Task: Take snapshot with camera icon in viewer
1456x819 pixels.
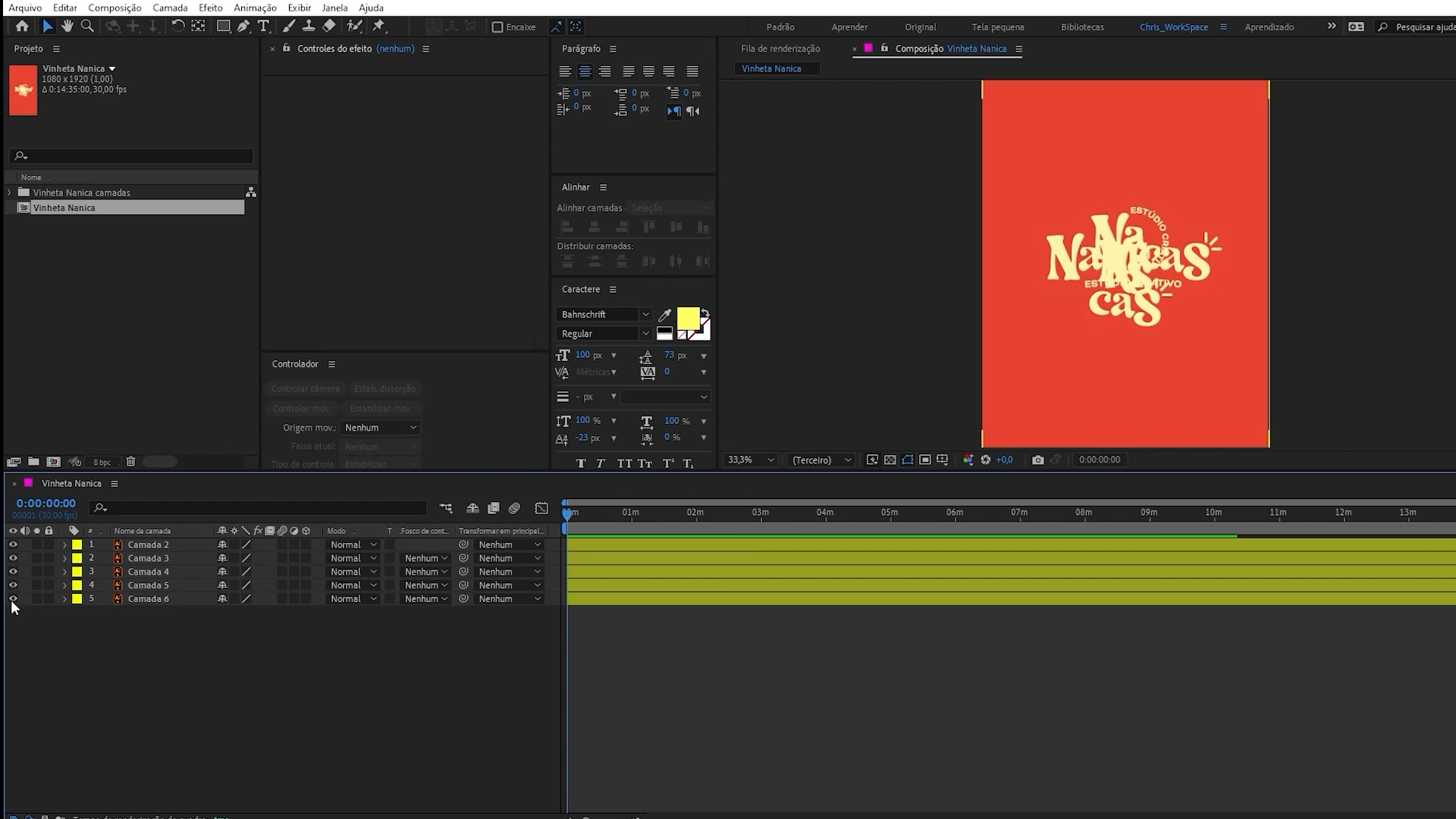Action: [x=1038, y=460]
